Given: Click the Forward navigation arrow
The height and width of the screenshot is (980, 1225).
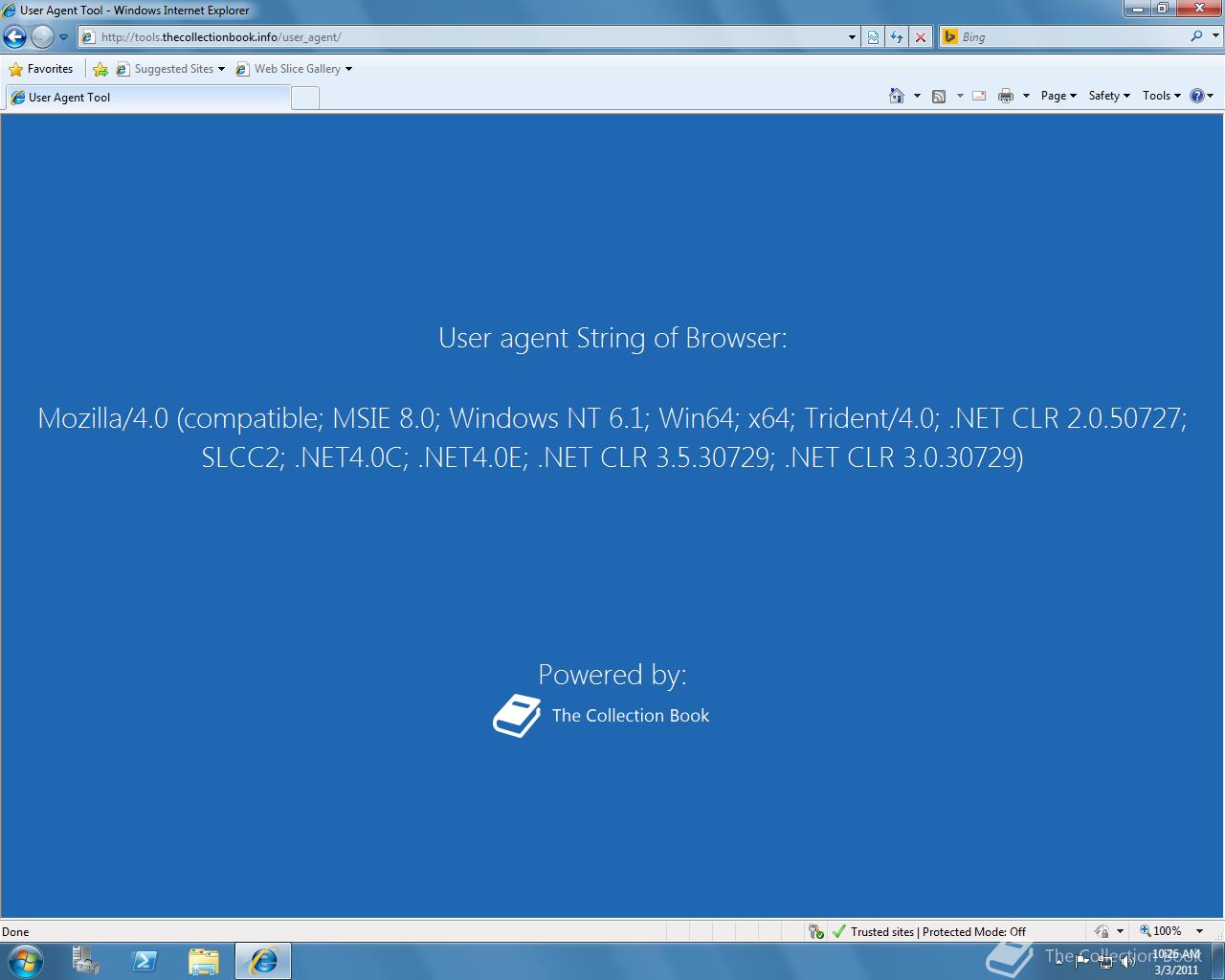Looking at the screenshot, I should click(x=42, y=36).
